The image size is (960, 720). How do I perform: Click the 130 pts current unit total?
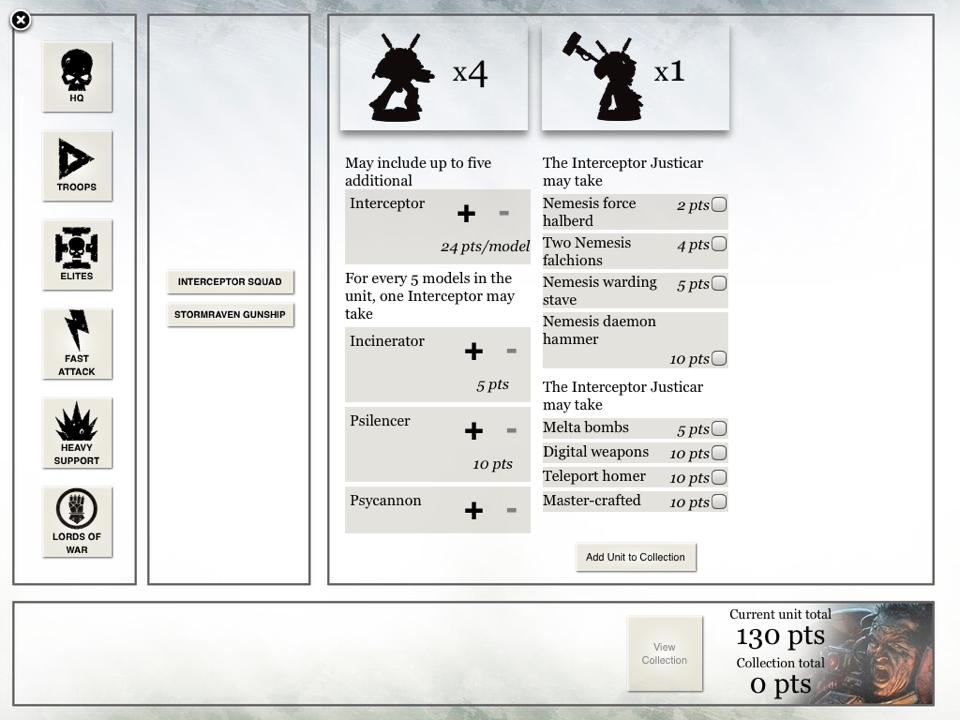click(780, 637)
